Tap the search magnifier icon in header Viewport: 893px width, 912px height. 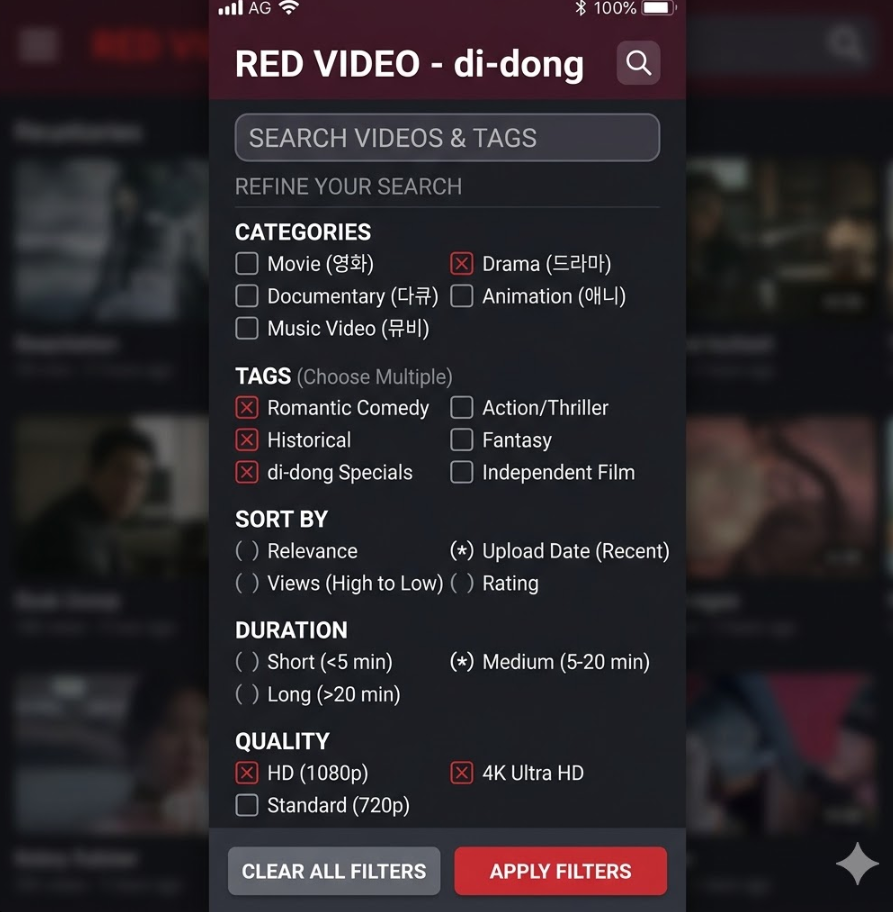[x=638, y=63]
